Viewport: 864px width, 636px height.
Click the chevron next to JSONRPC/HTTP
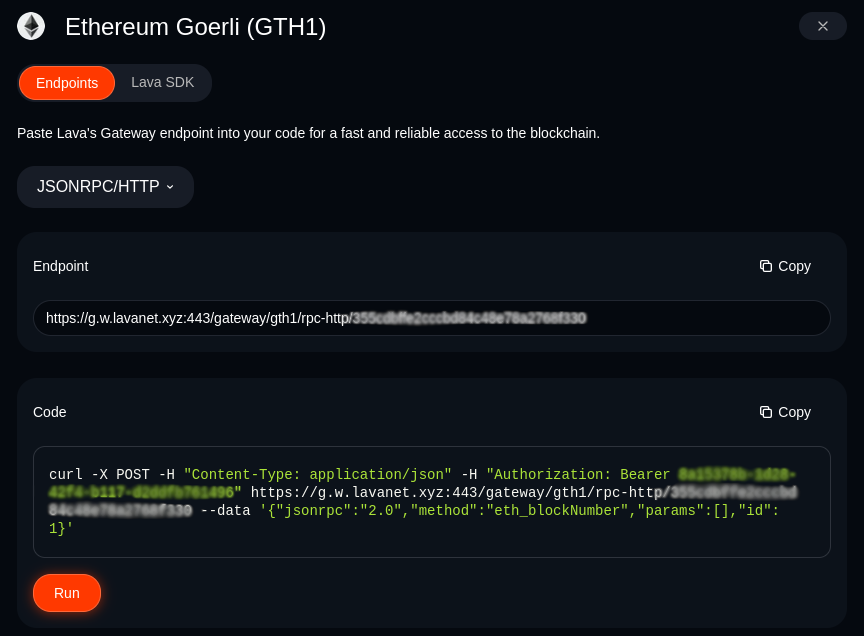pos(170,187)
